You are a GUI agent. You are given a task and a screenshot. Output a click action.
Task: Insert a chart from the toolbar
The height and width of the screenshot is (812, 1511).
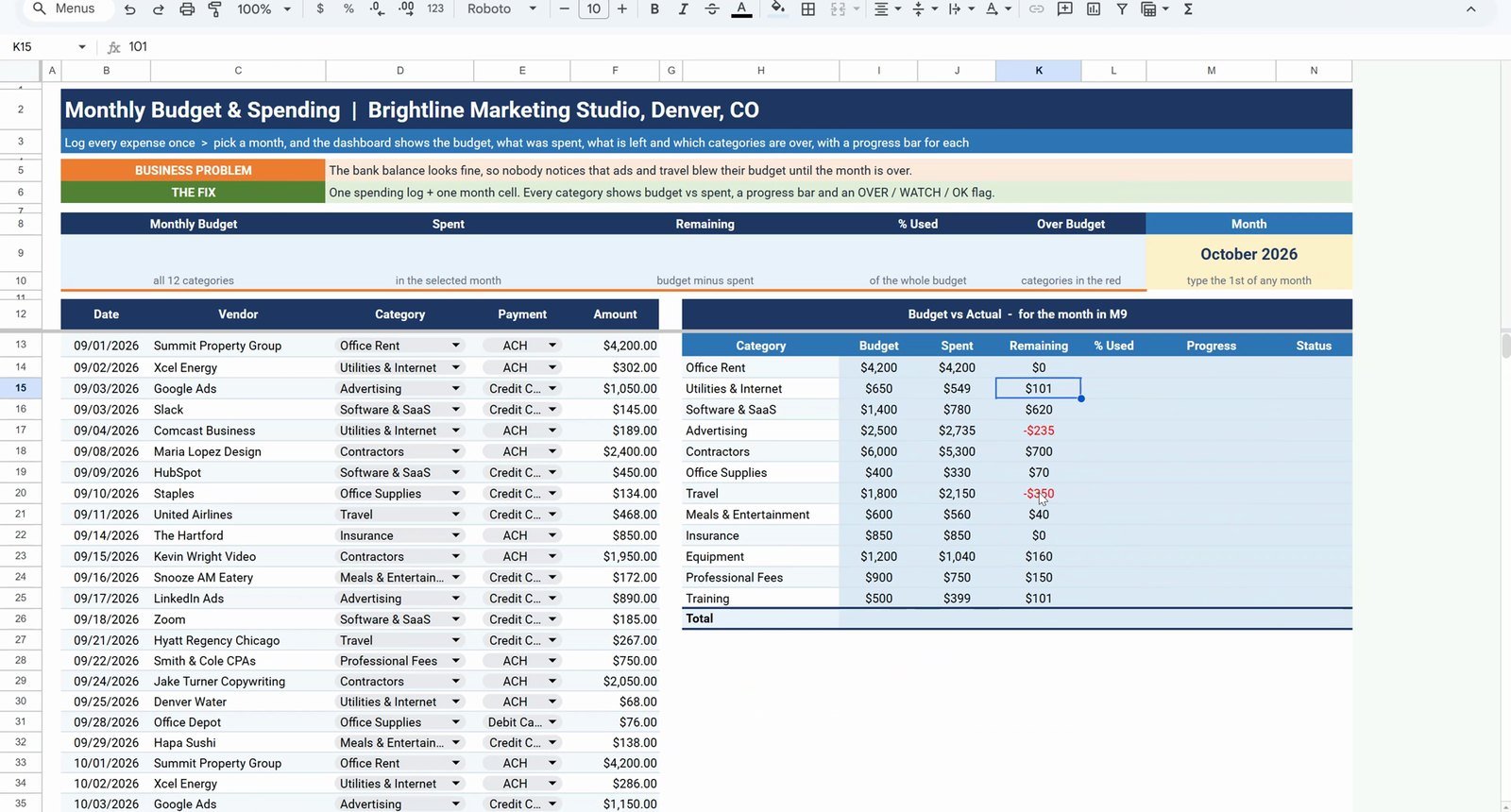(x=1093, y=9)
